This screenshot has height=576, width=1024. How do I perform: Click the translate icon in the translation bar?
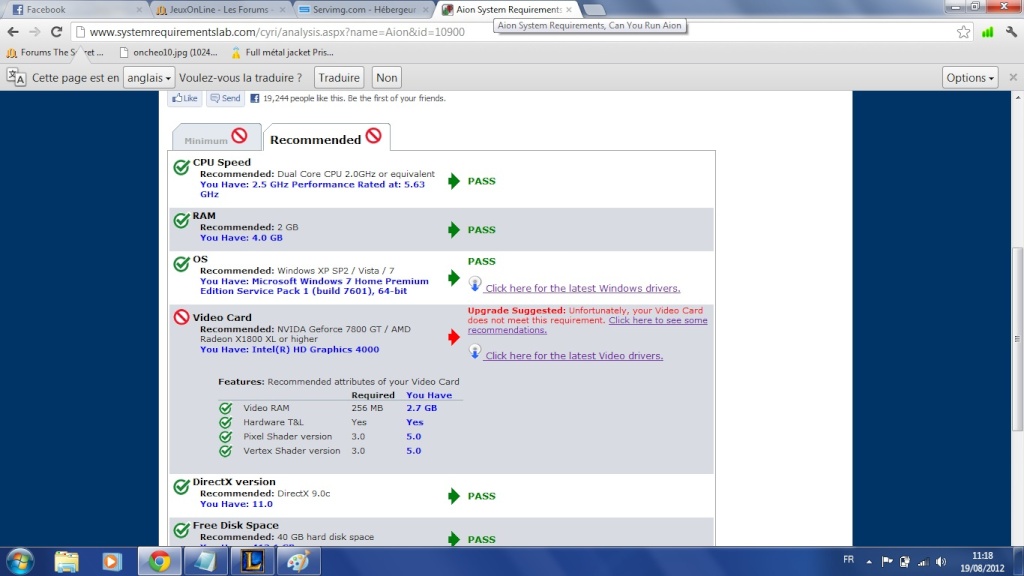16,78
